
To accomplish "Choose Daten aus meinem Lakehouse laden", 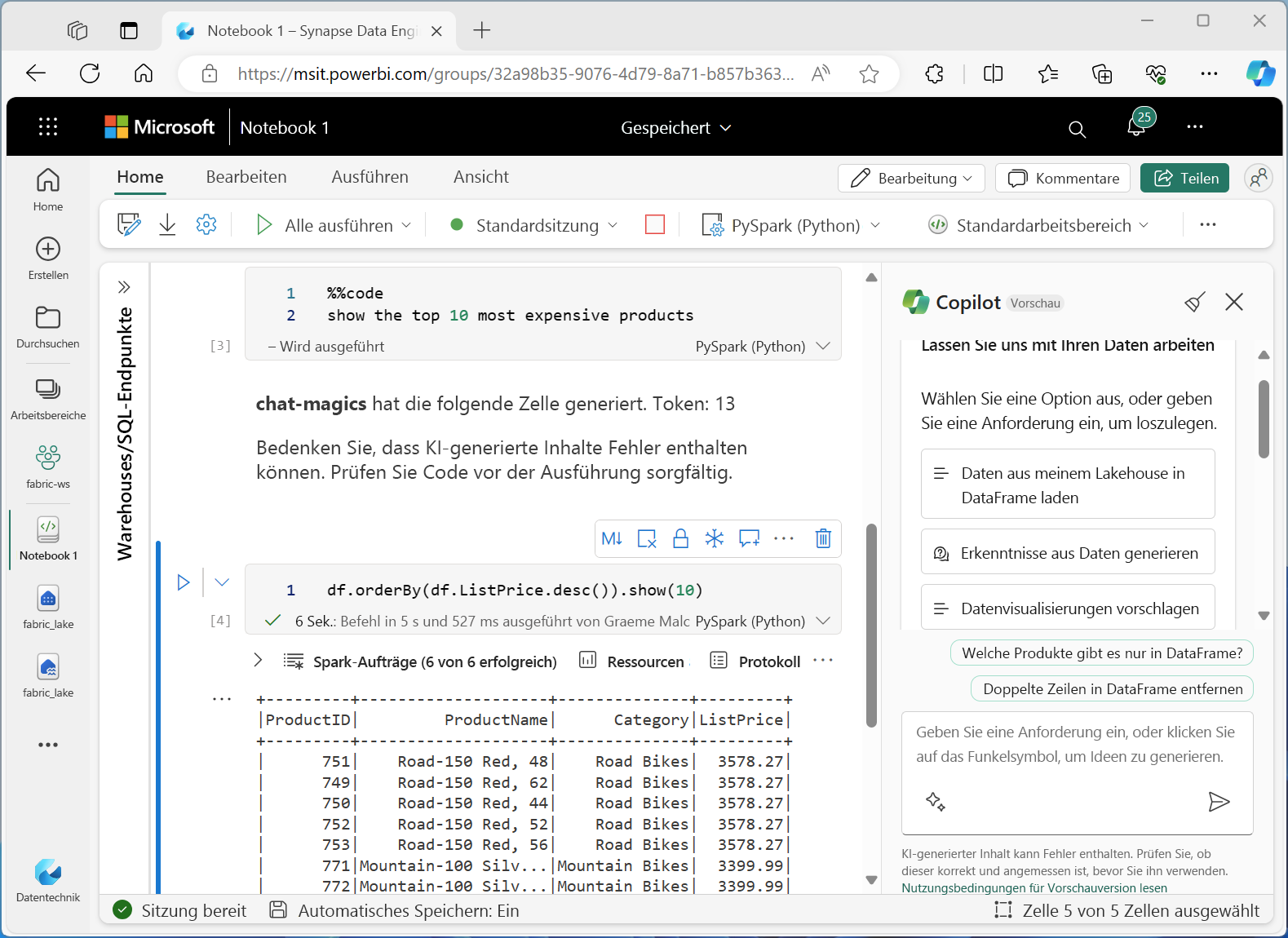I will pyautogui.click(x=1068, y=484).
